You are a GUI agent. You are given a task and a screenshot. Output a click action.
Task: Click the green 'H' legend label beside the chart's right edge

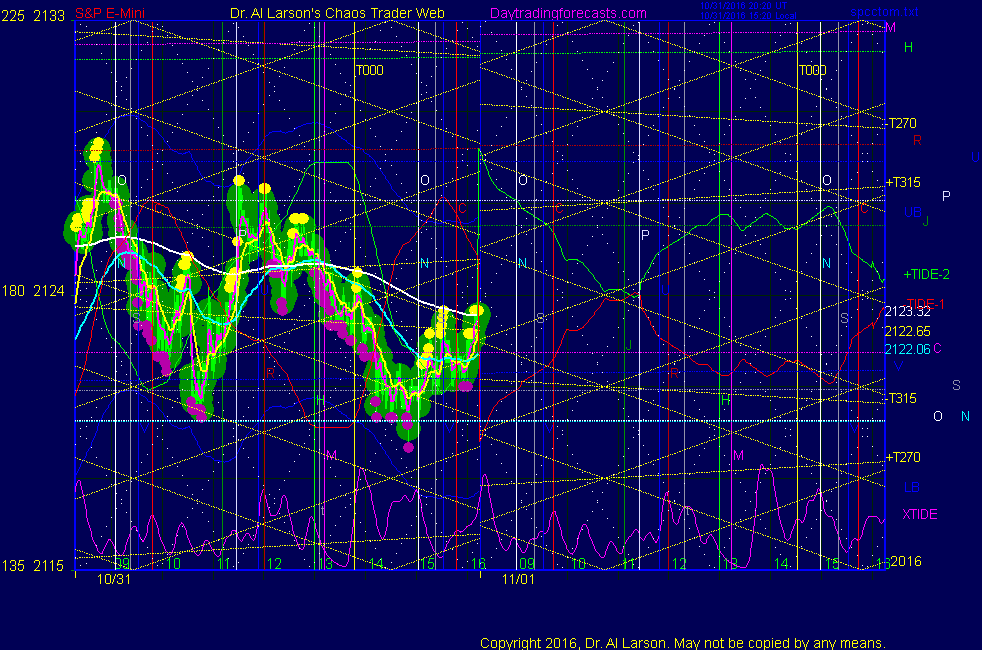(x=908, y=47)
